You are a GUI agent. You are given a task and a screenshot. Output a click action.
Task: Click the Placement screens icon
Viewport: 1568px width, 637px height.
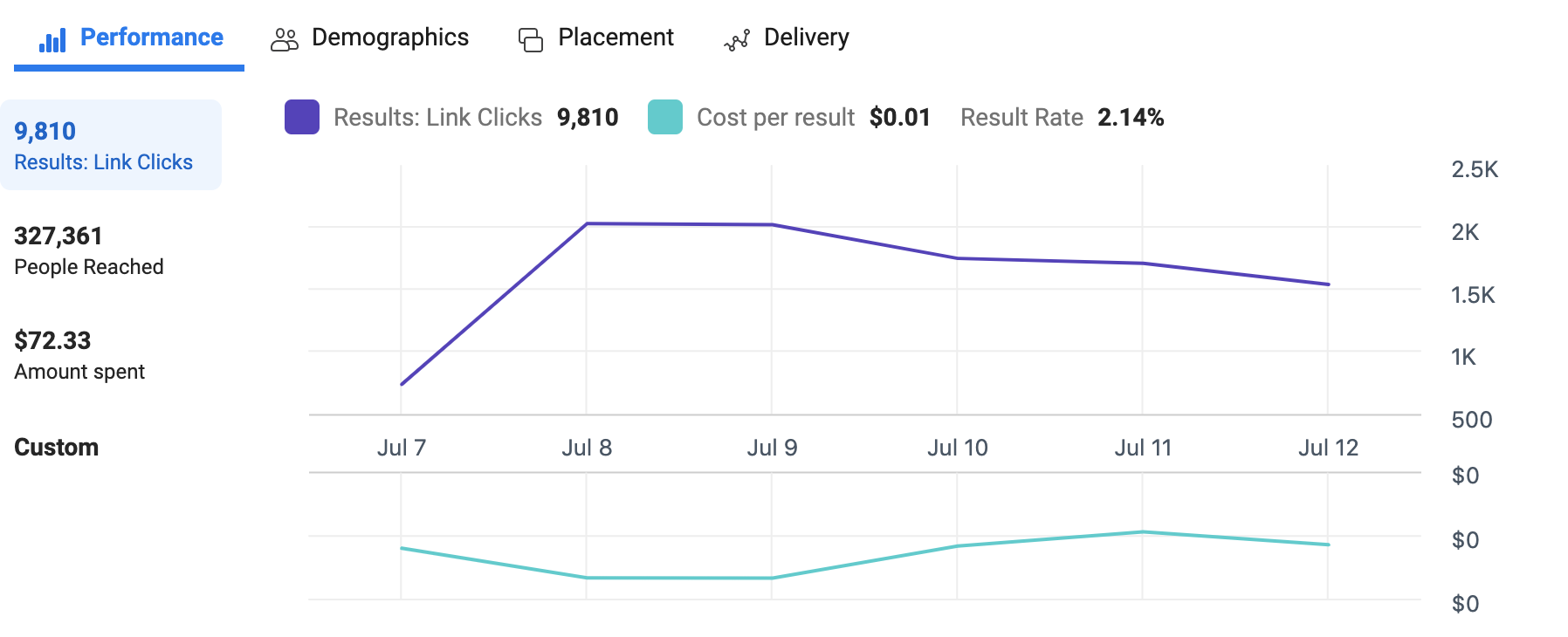coord(531,39)
